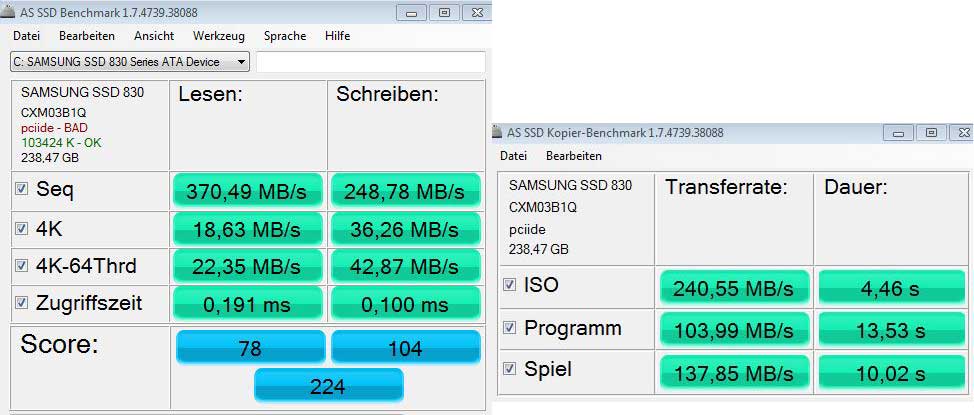
Task: Open Datei menu in Kopier-Benchmark window
Action: 514,156
